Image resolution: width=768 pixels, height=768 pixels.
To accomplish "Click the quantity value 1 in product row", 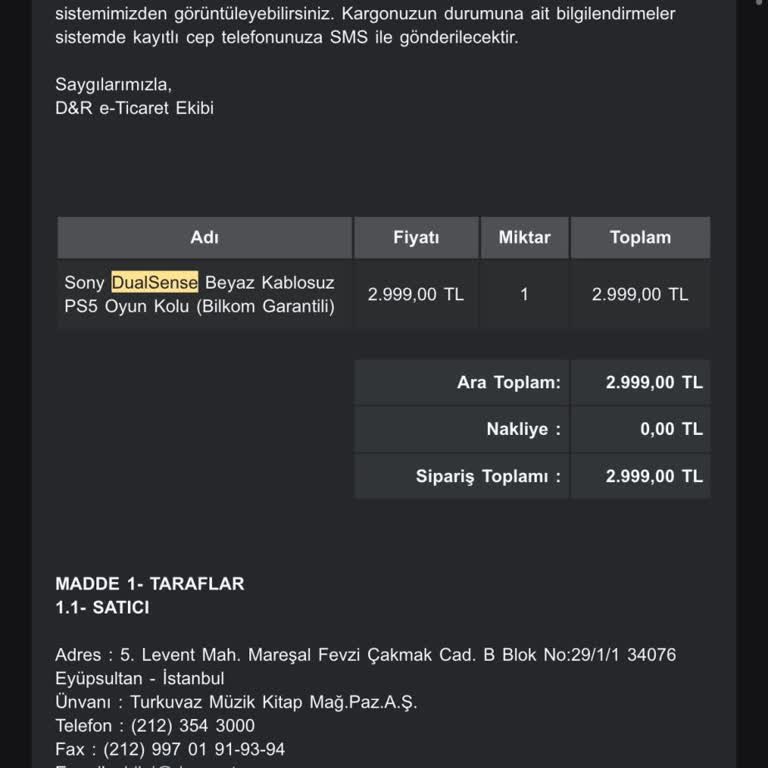I will pyautogui.click(x=524, y=294).
